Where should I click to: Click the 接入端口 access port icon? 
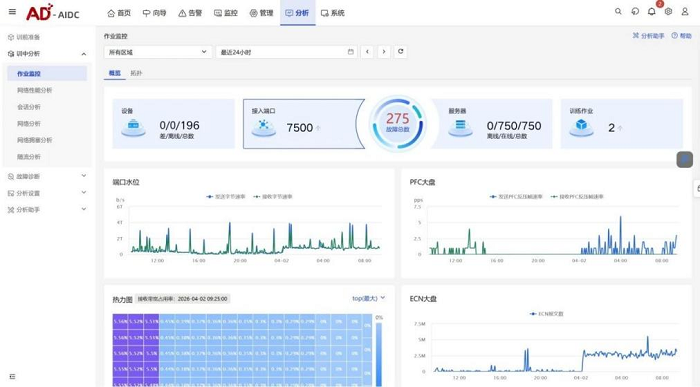(263, 128)
